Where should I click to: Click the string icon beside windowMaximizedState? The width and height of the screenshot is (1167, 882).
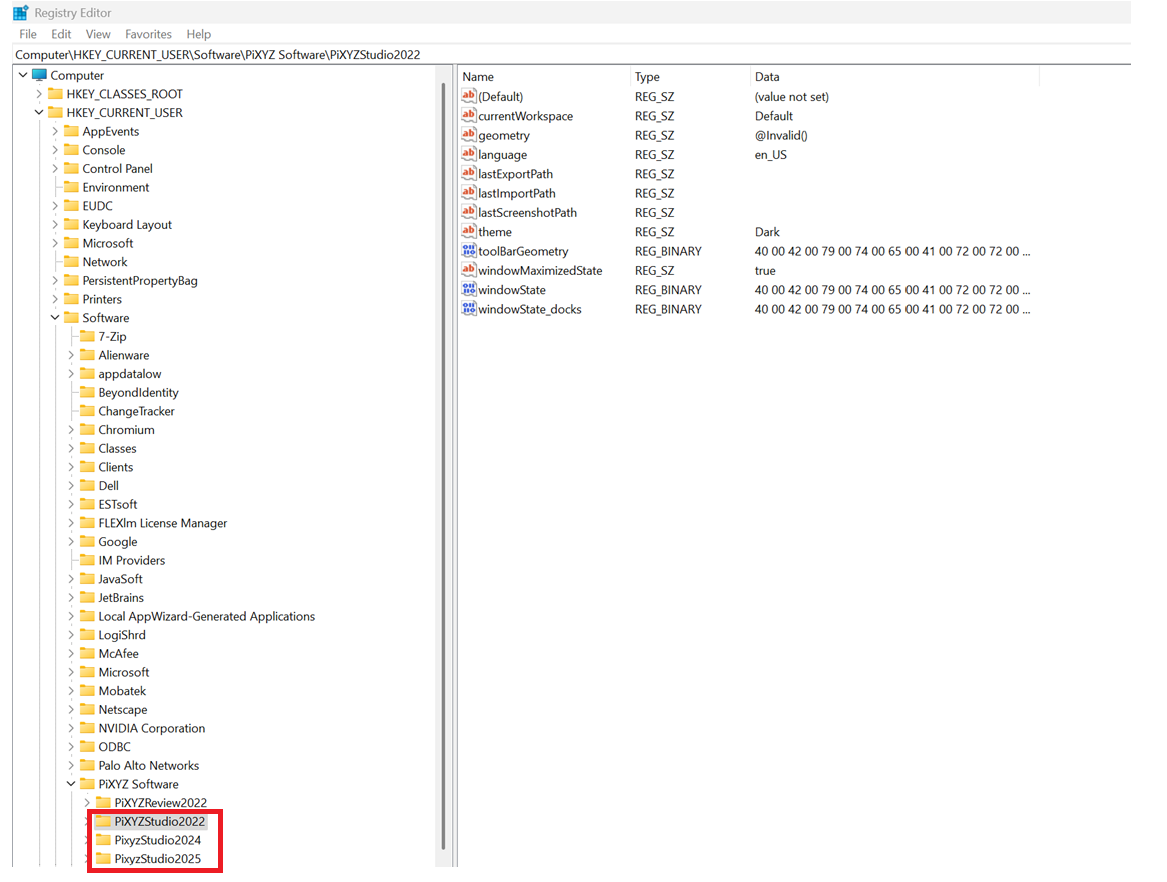click(x=468, y=270)
